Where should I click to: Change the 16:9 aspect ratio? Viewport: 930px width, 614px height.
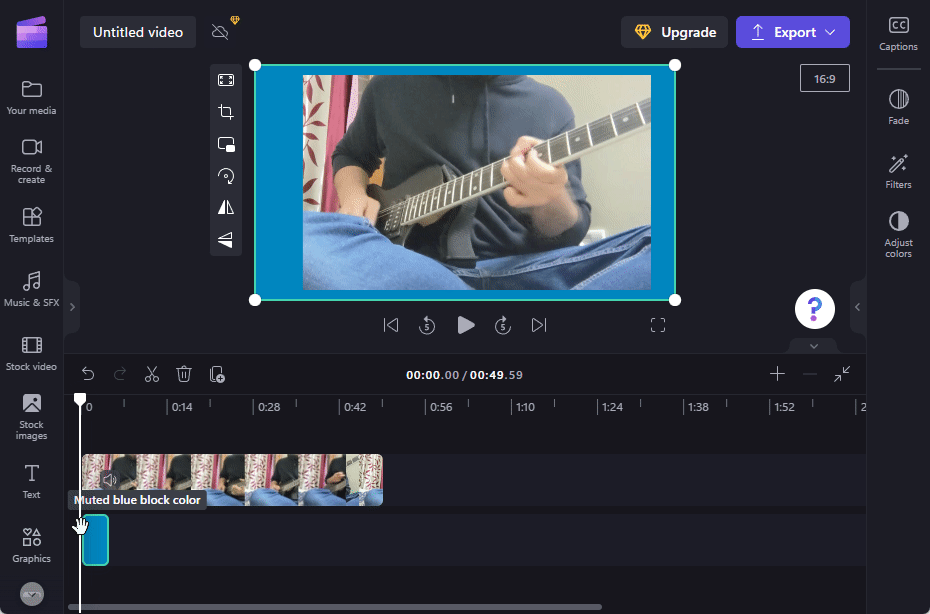pos(824,78)
